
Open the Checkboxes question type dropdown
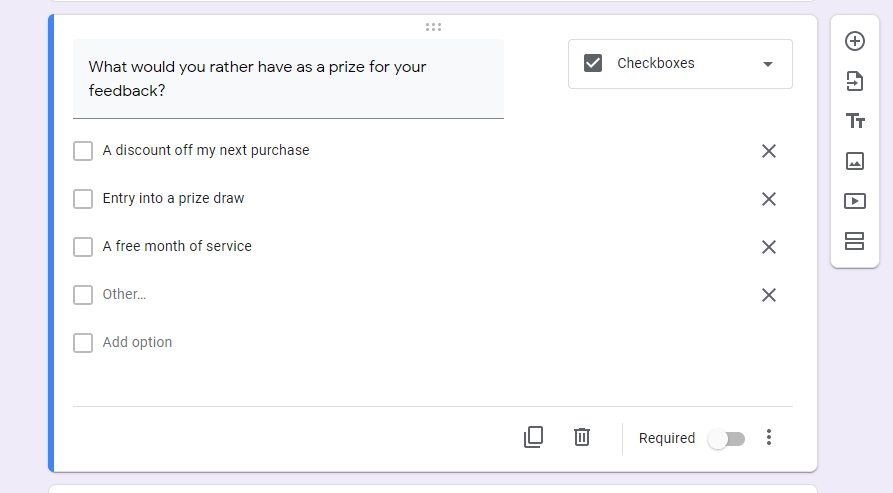tap(680, 64)
